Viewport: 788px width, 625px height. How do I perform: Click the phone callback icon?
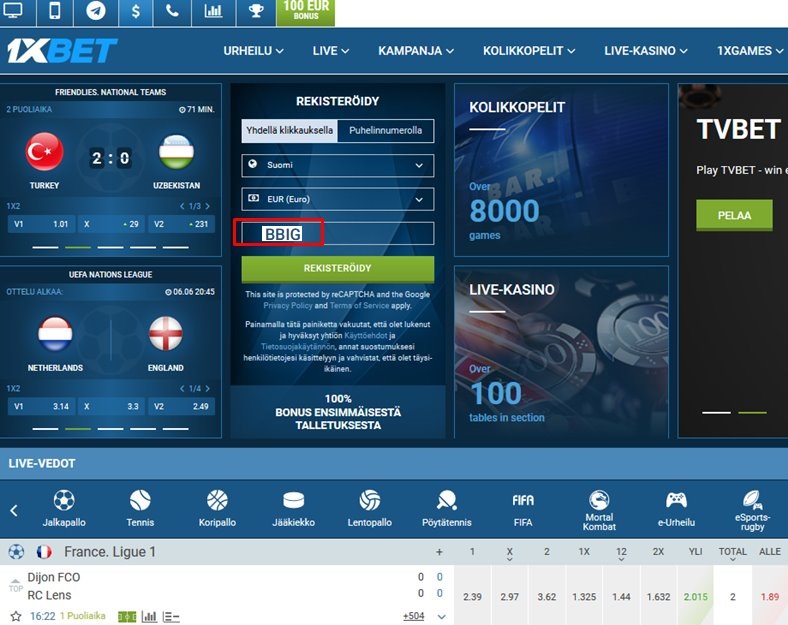172,11
